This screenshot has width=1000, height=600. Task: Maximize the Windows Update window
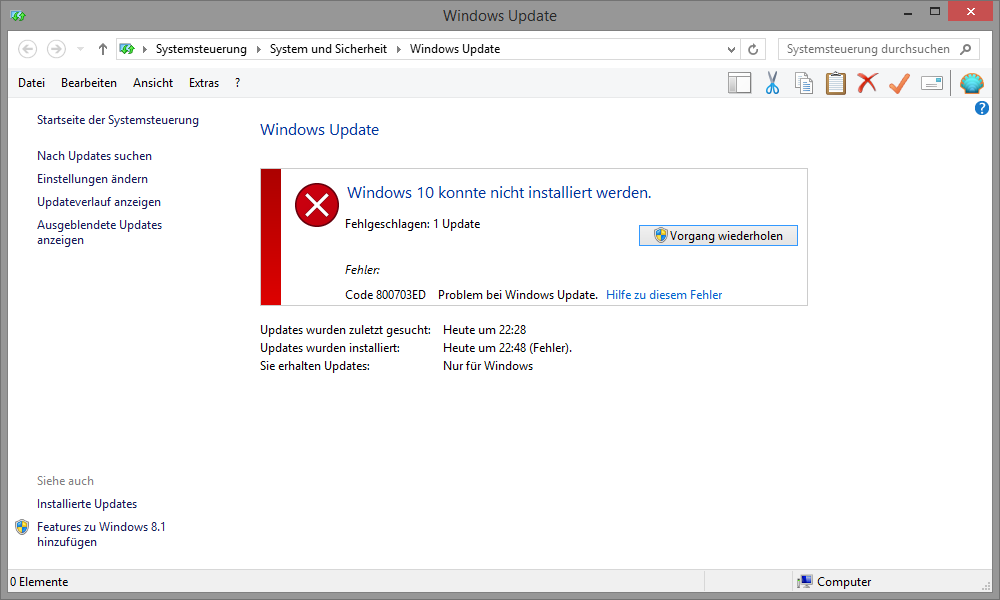pyautogui.click(x=935, y=12)
